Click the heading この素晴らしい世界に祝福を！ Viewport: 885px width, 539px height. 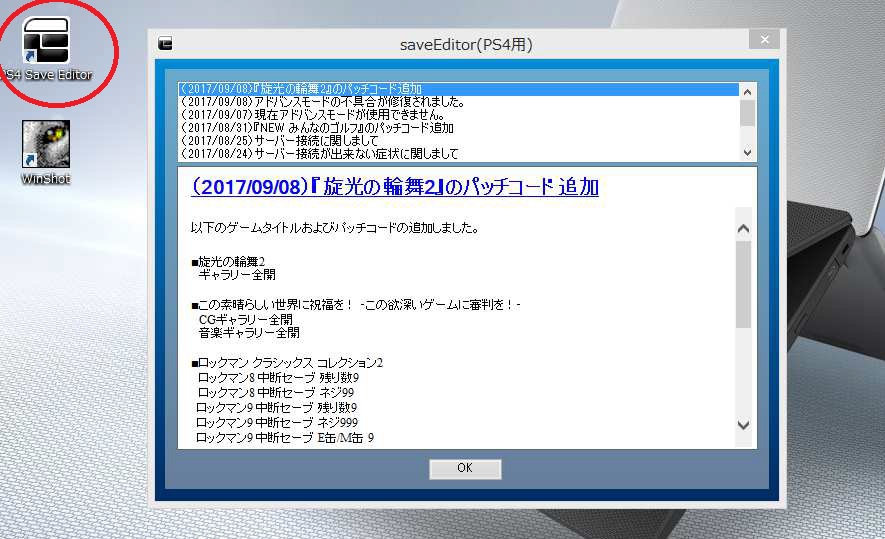(x=356, y=305)
